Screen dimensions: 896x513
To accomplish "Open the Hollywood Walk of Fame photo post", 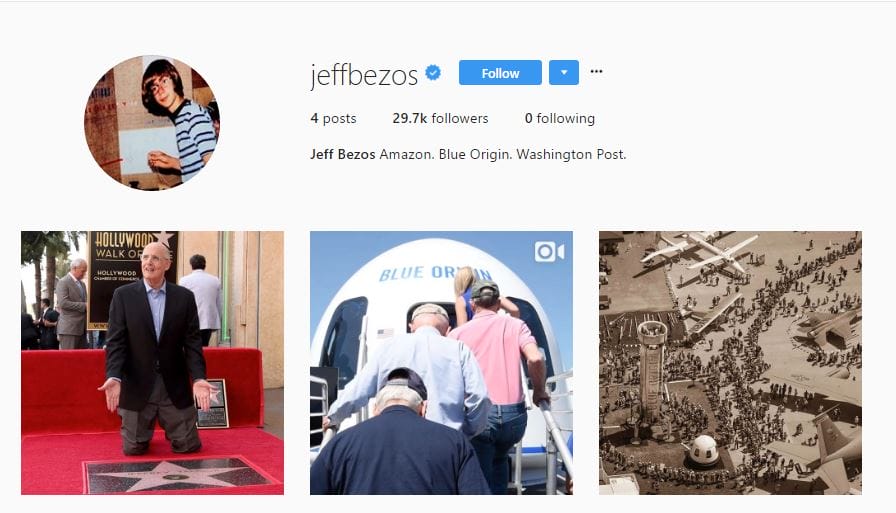I will pos(153,363).
